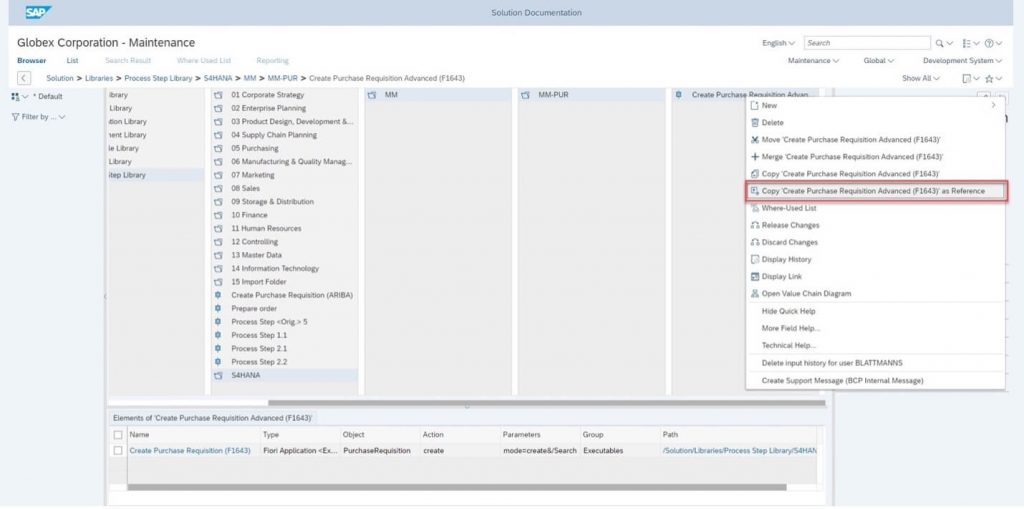Click the search magnifier icon
Screen dimensions: 1024x509
[x=940, y=43]
